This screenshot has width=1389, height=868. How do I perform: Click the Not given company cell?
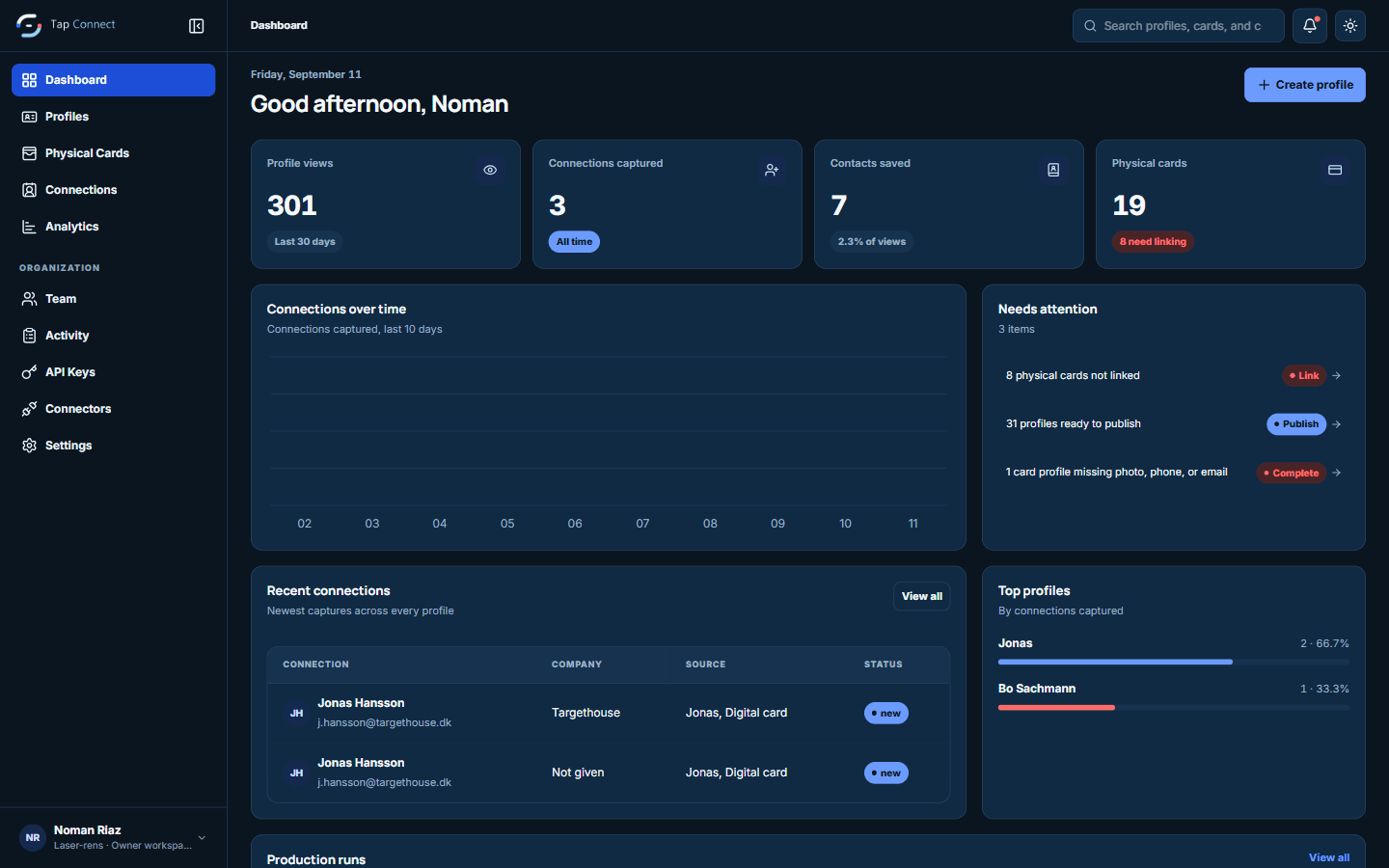pyautogui.click(x=578, y=773)
